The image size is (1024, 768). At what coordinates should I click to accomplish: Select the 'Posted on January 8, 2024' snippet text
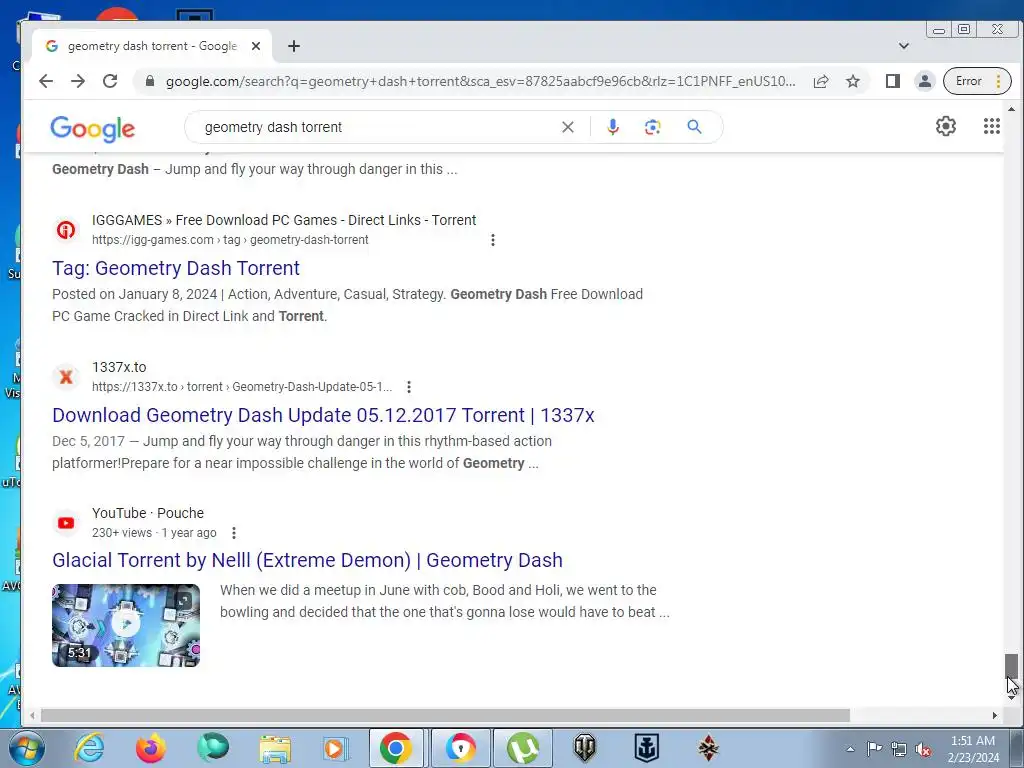click(135, 294)
